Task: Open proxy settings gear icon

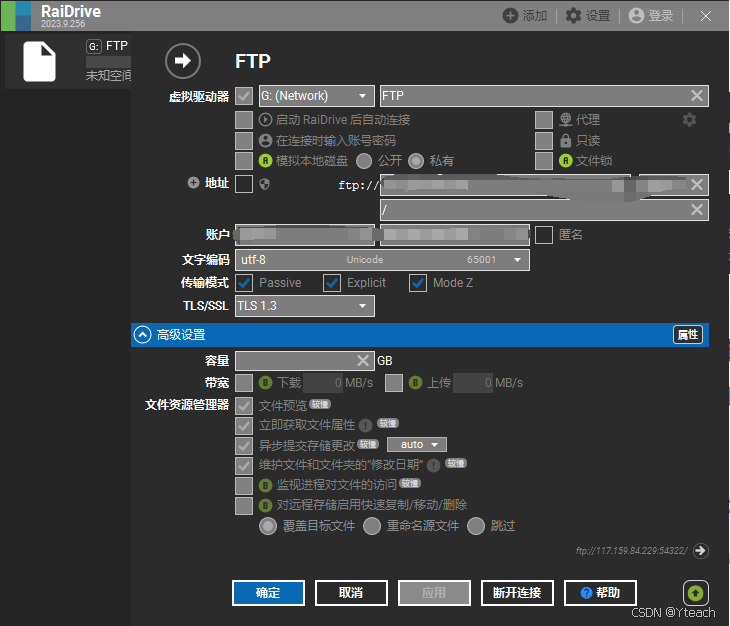Action: click(689, 120)
